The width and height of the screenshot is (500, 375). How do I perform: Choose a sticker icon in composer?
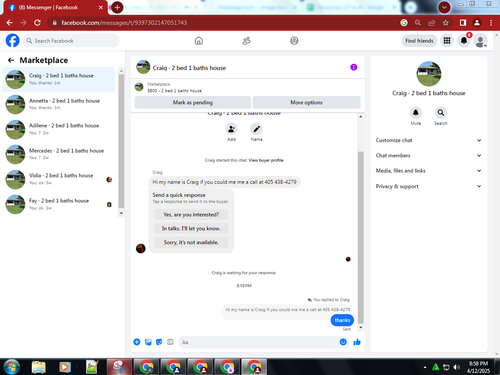pos(159,342)
